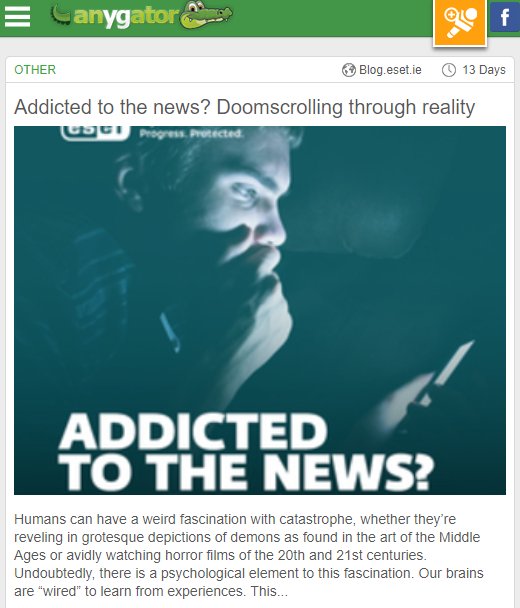This screenshot has width=520, height=608.
Task: Click the alligator mascot in the header
Action: tap(207, 15)
